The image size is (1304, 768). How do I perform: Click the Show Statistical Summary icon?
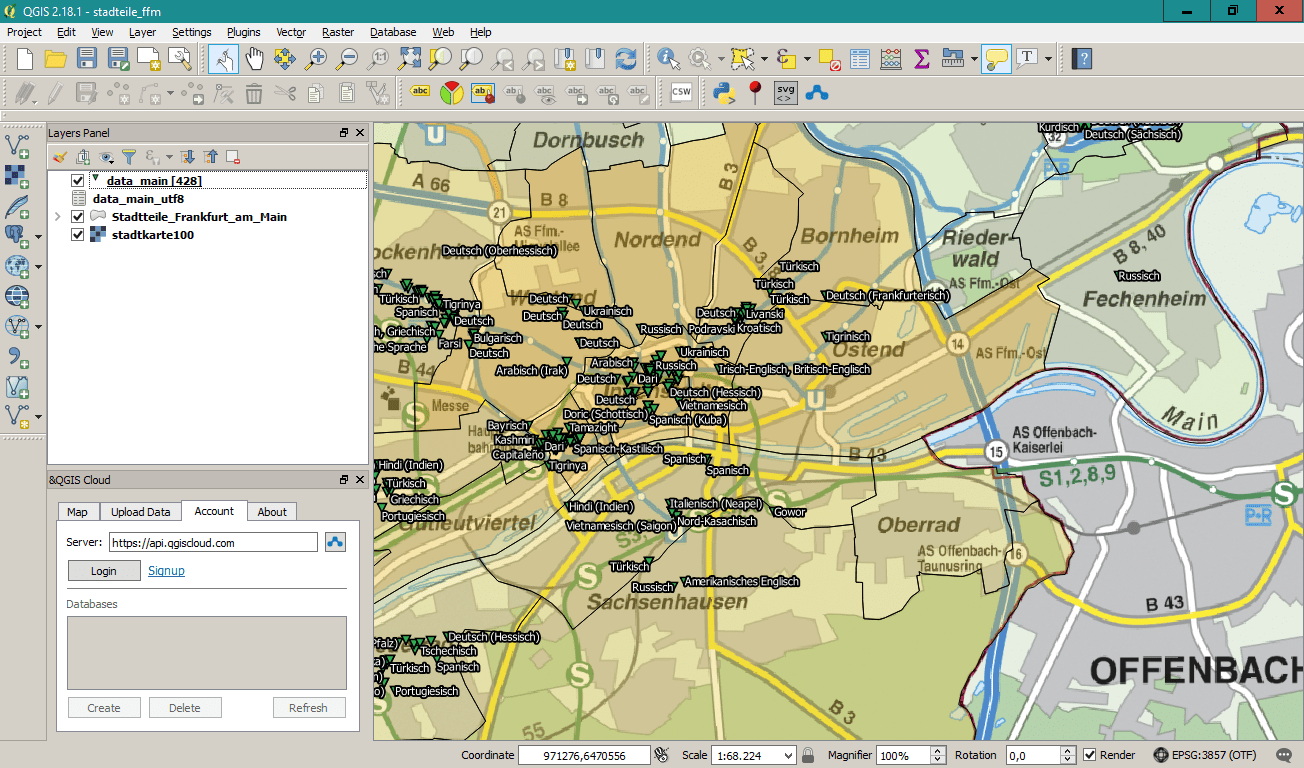(x=920, y=58)
